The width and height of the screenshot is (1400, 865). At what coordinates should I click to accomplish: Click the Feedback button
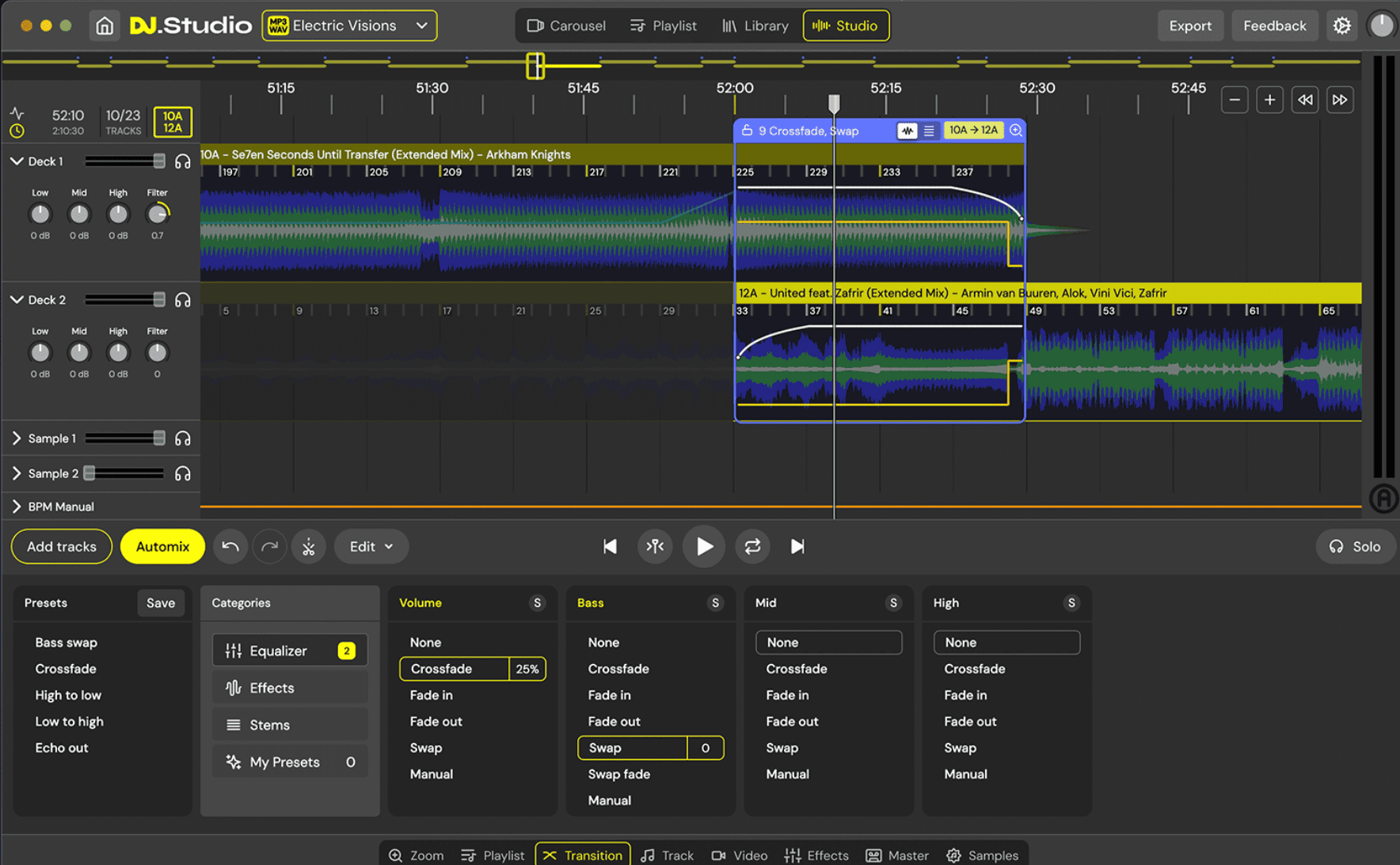[x=1274, y=26]
